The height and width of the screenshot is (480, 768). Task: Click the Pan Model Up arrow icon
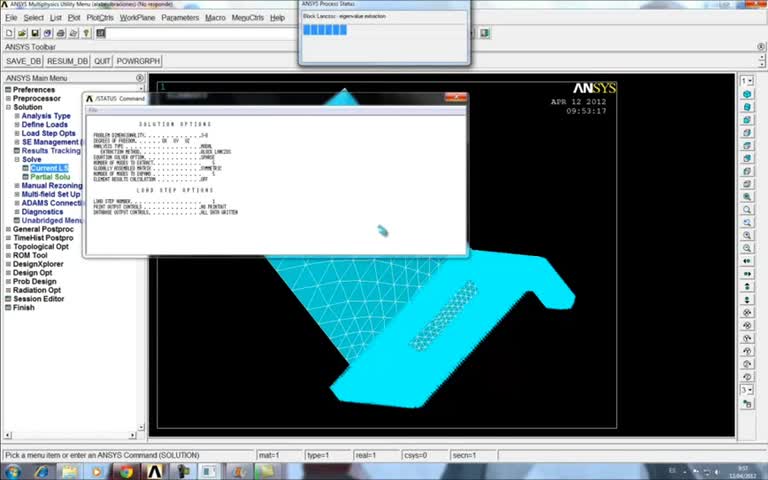tap(747, 287)
